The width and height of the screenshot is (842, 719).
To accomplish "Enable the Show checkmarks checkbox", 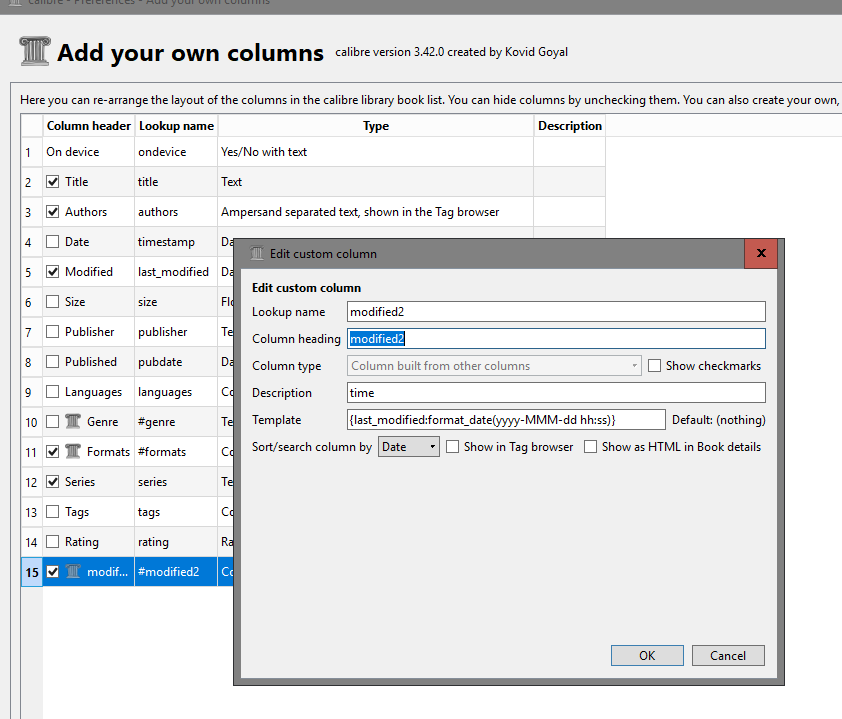I will tap(655, 366).
